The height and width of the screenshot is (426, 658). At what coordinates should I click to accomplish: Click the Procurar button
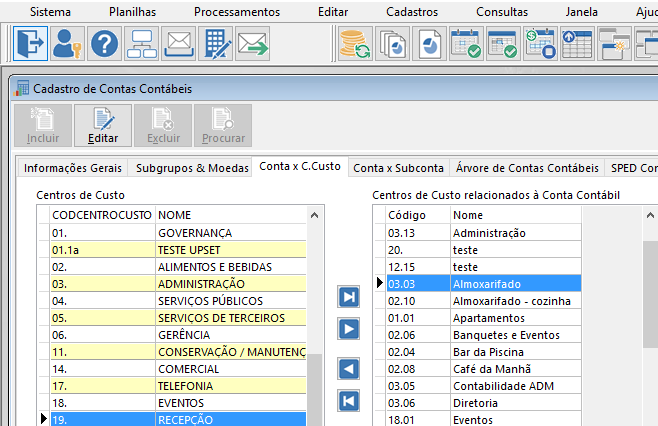pos(223,125)
